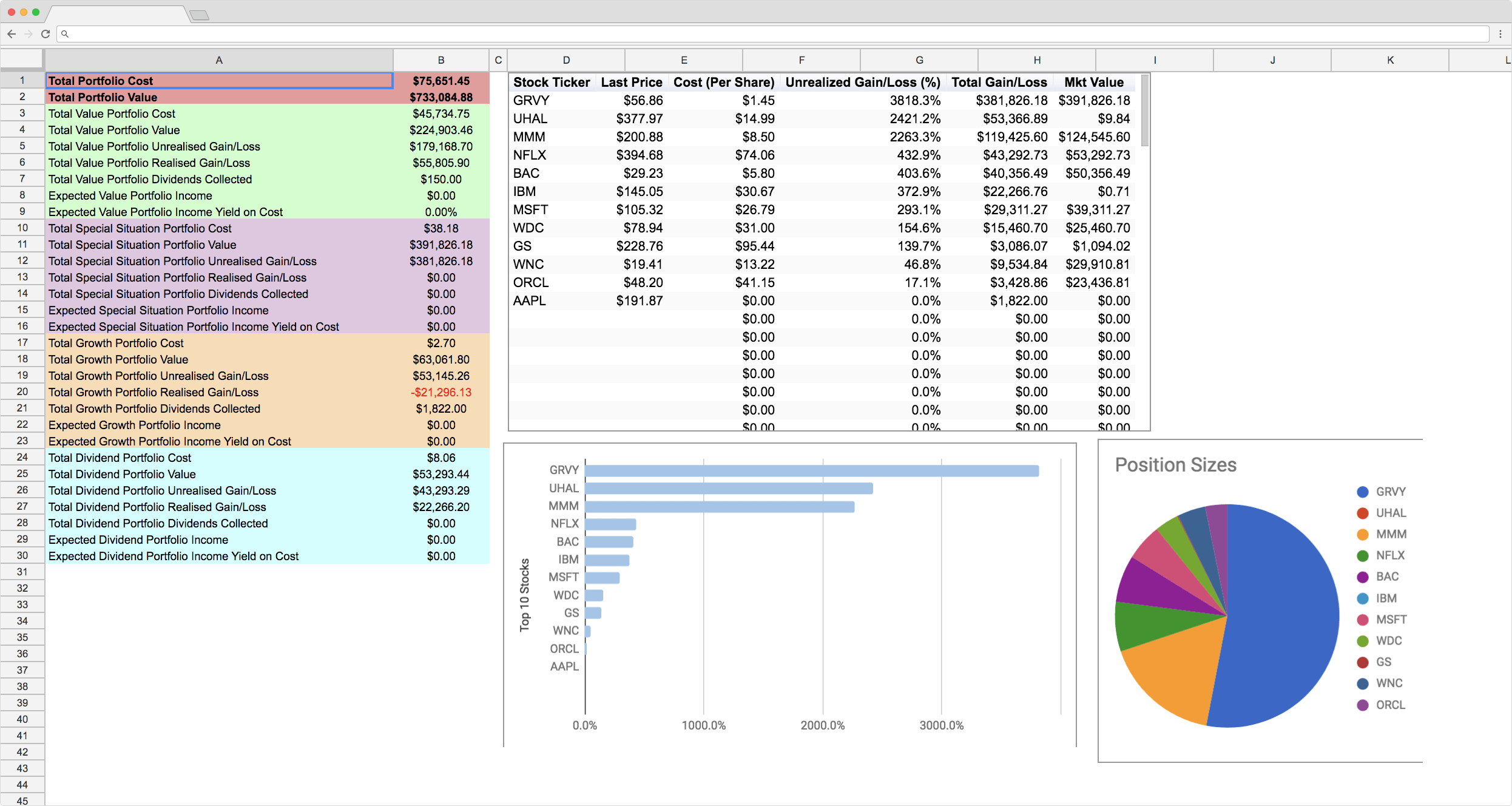
Task: Click the browser forward arrow
Action: pos(29,34)
